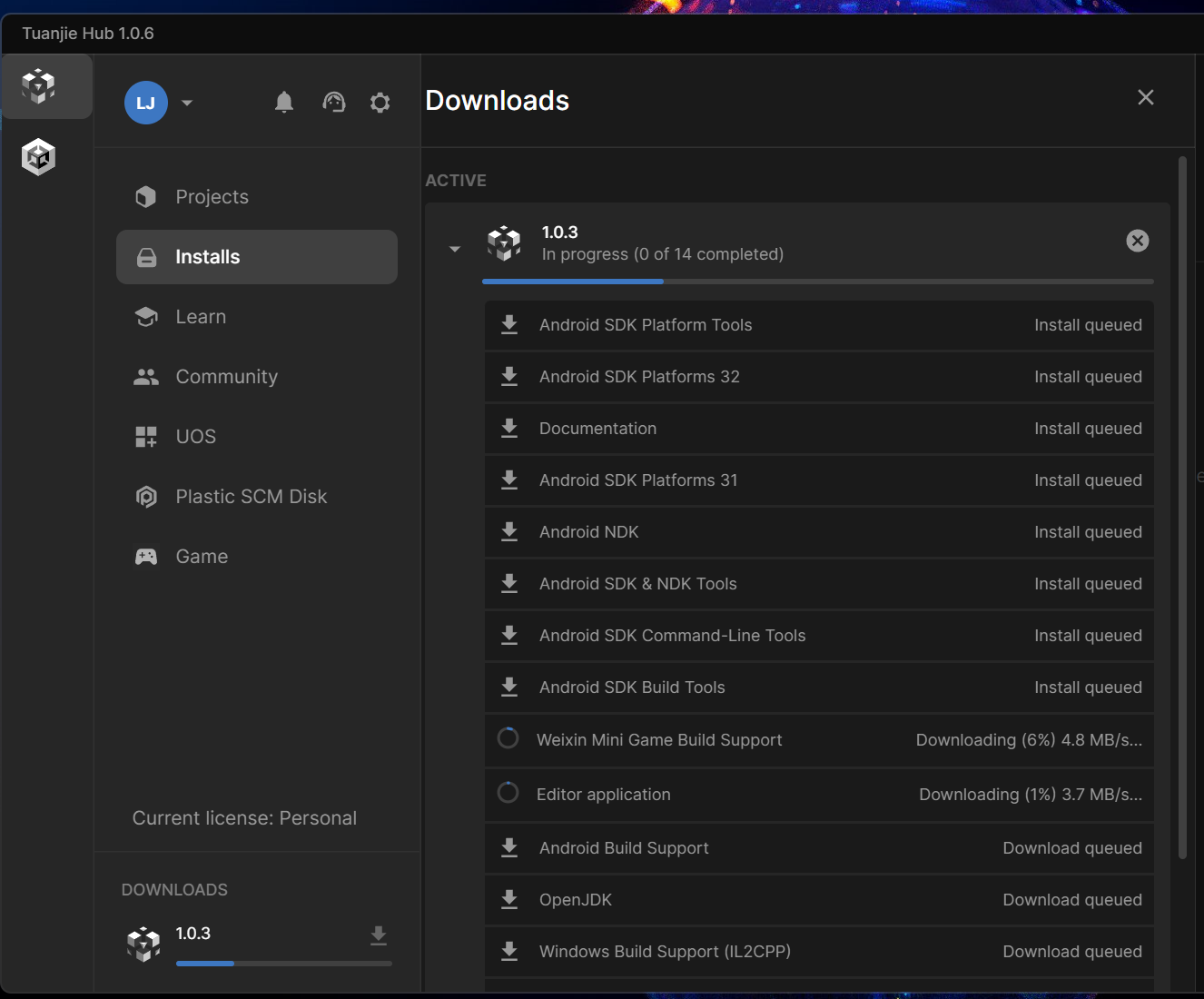Click spinner for Editor application
Viewport: 1204px width, 999px height.
tap(508, 793)
